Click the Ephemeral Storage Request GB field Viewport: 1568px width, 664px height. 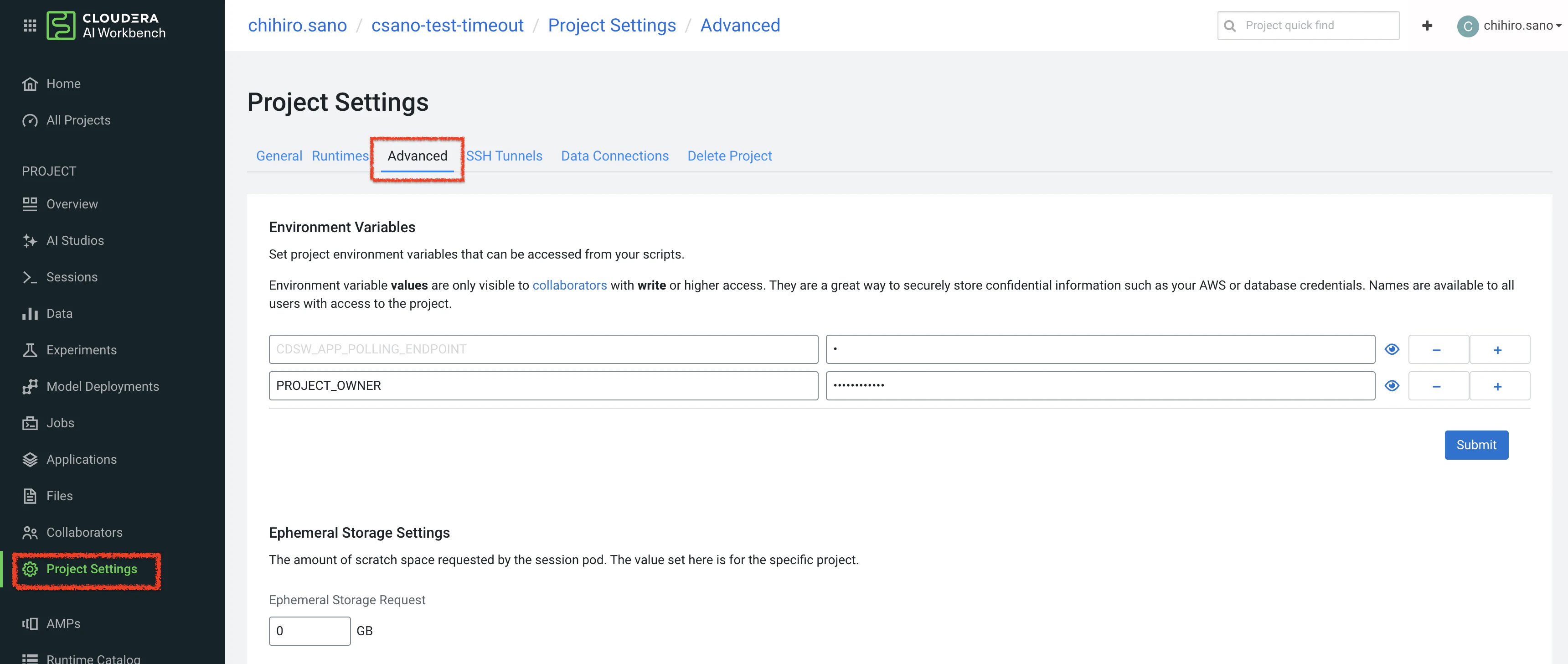tap(309, 631)
